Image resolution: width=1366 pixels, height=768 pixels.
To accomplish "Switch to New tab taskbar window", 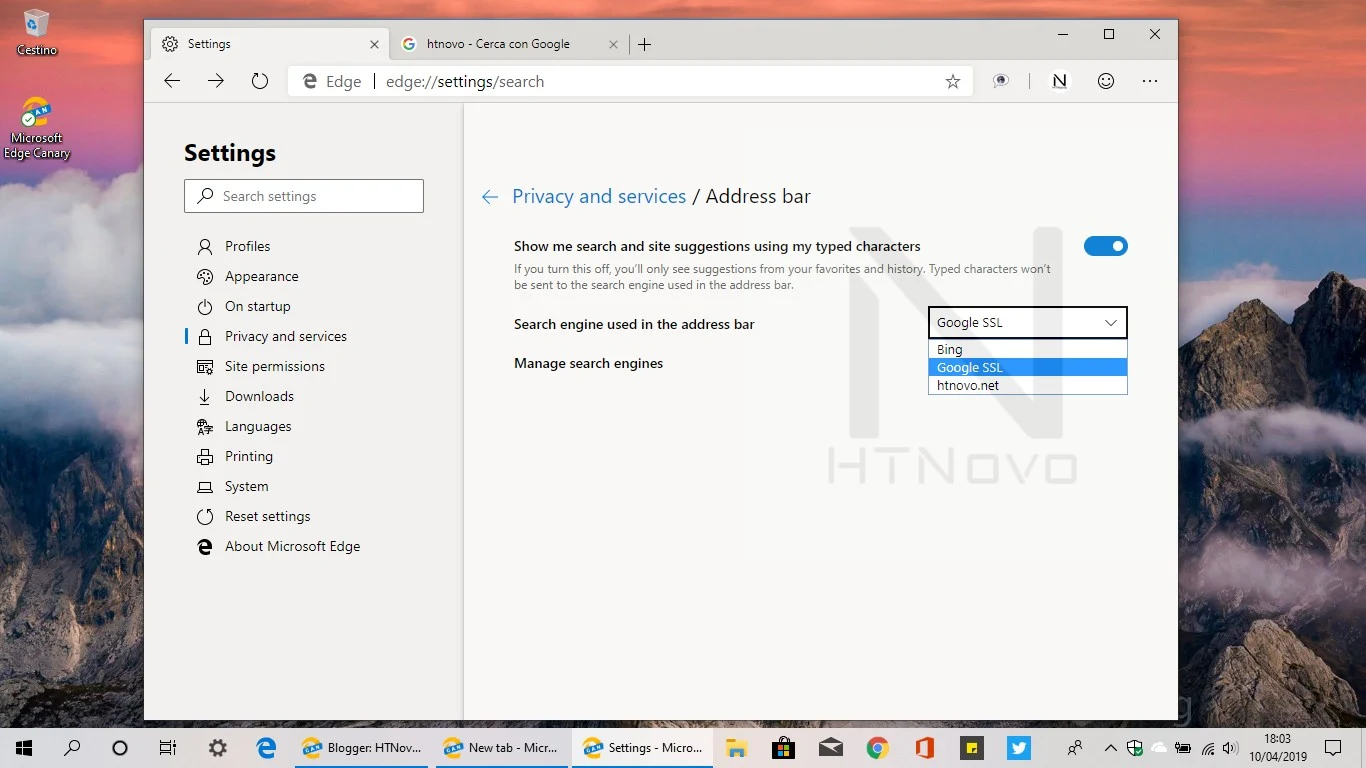I will 501,747.
